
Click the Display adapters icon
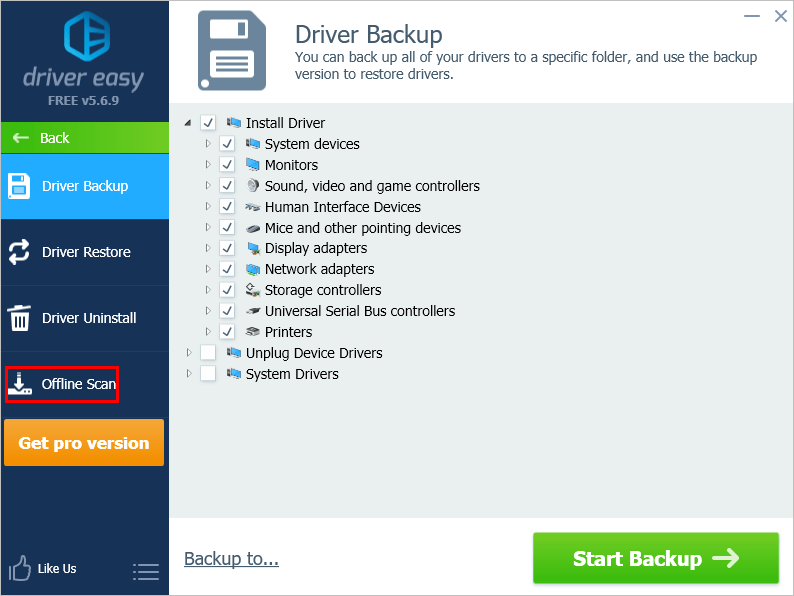coord(253,248)
